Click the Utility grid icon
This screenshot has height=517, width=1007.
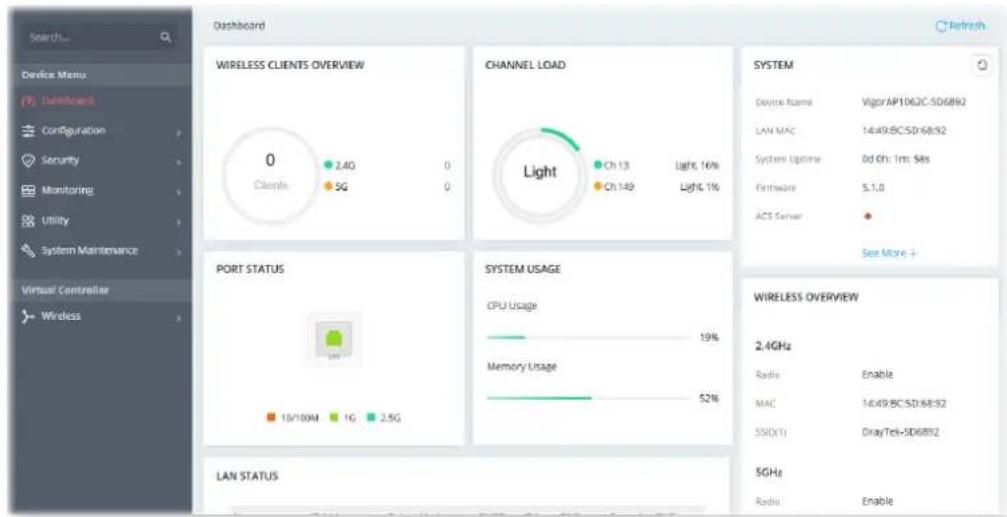28,221
